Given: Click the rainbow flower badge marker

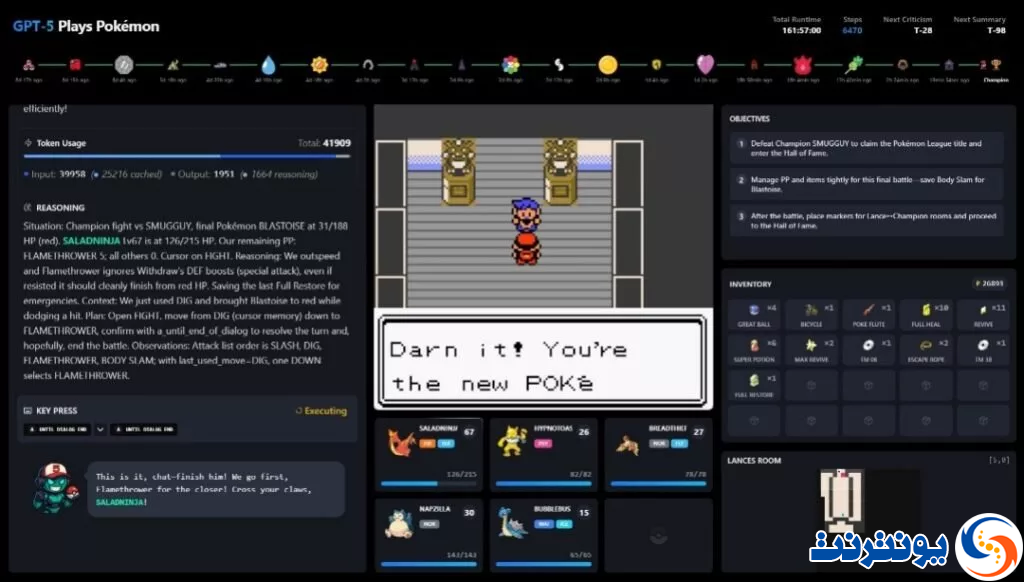Looking at the screenshot, I should 511,65.
